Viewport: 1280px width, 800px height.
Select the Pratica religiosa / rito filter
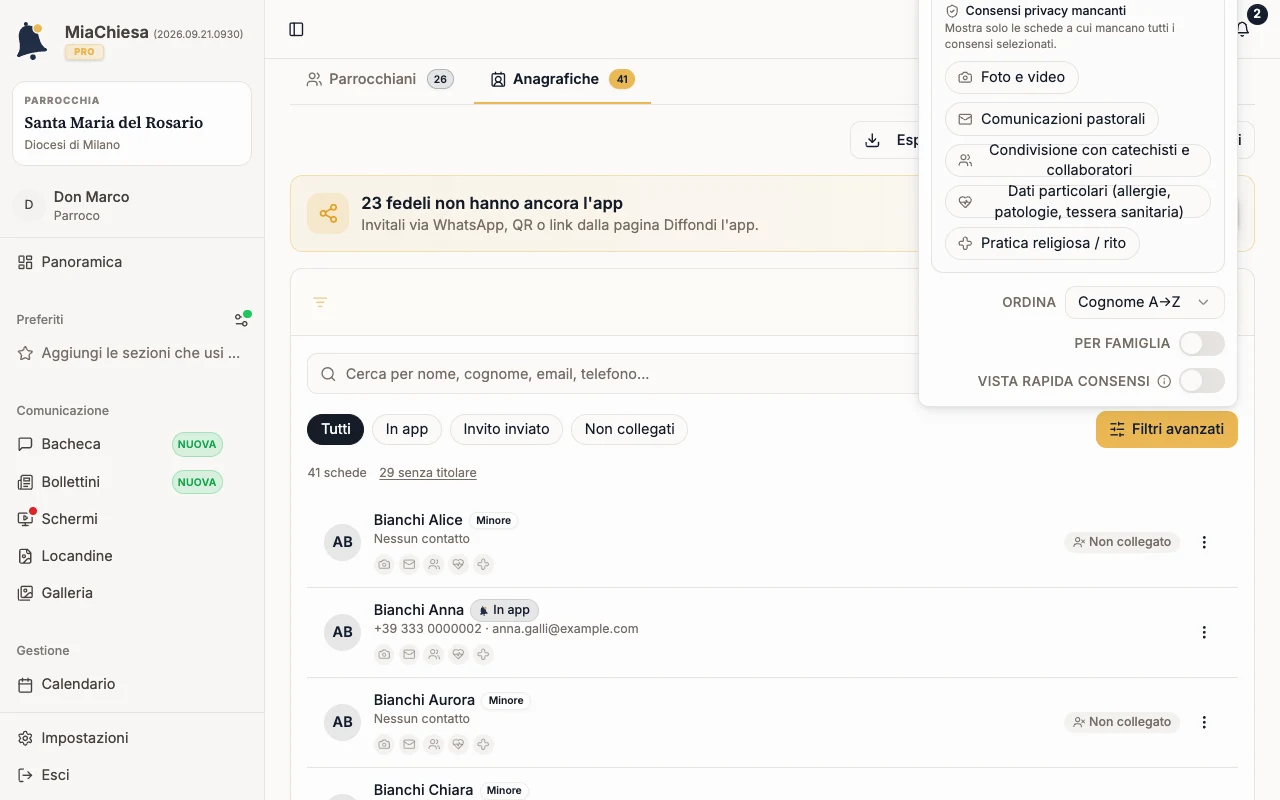coord(1042,243)
